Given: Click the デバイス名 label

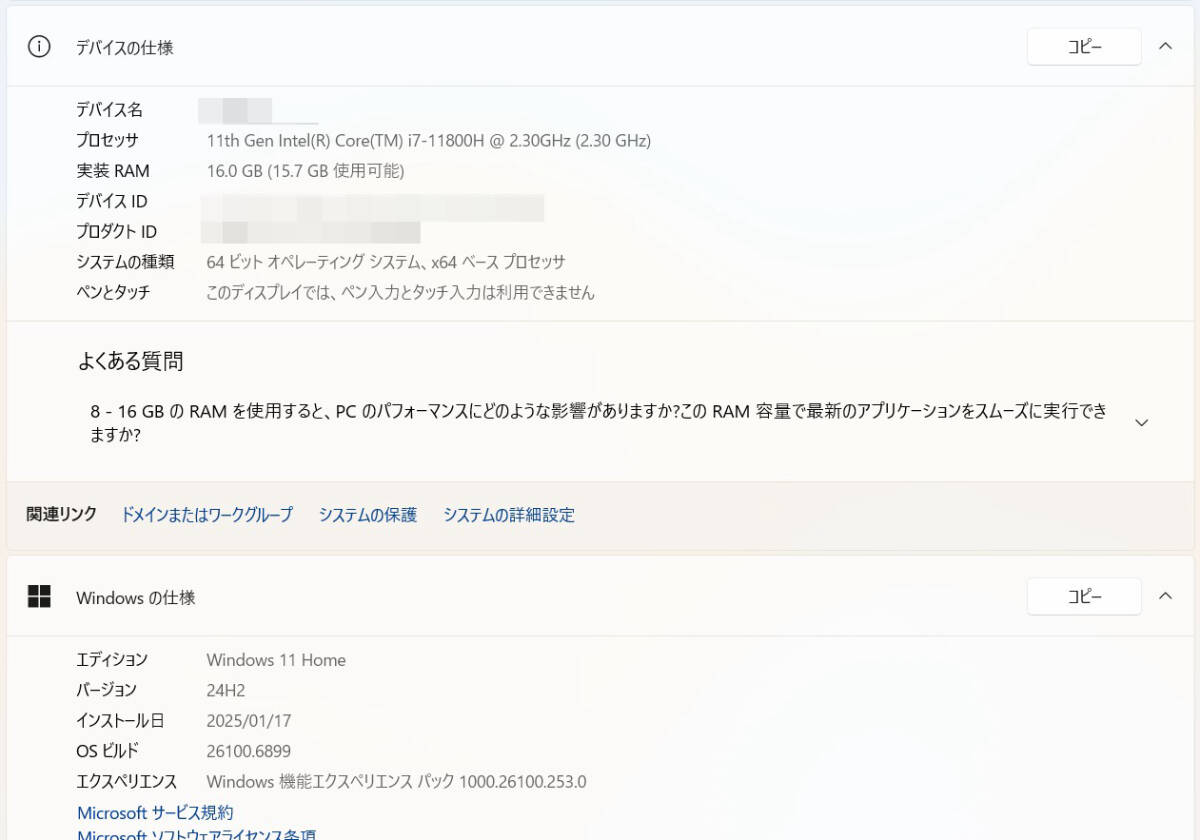Looking at the screenshot, I should coord(110,110).
